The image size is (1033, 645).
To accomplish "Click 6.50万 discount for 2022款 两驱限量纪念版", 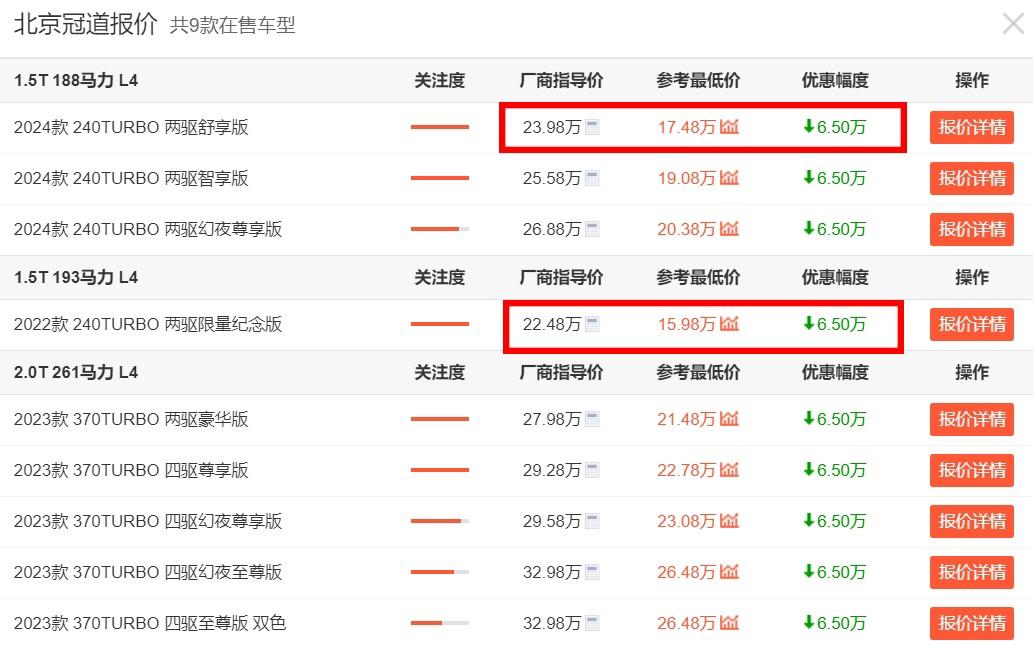I will pyautogui.click(x=835, y=324).
